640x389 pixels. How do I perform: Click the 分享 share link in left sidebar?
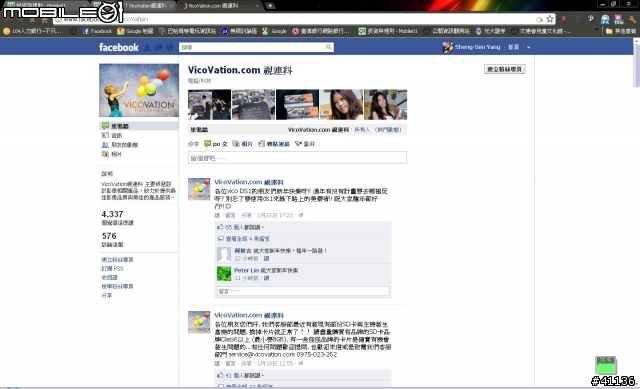click(x=107, y=296)
